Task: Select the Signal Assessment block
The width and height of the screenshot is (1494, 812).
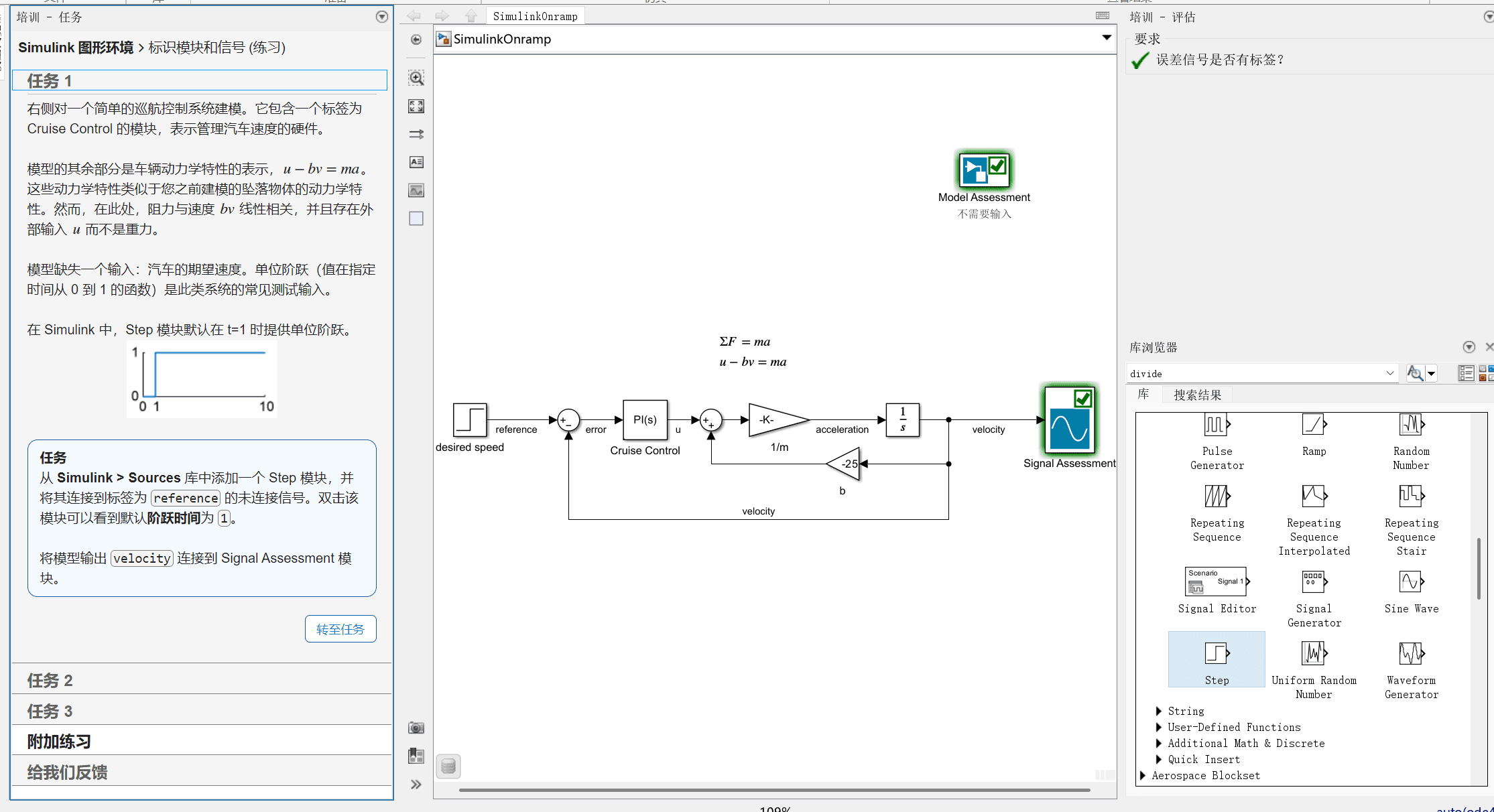Action: [x=1070, y=420]
